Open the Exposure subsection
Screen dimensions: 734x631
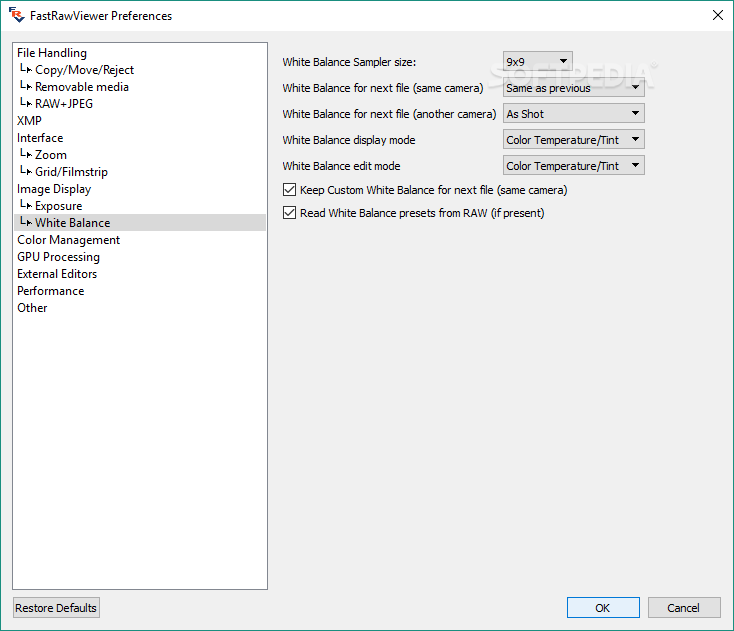coord(59,206)
